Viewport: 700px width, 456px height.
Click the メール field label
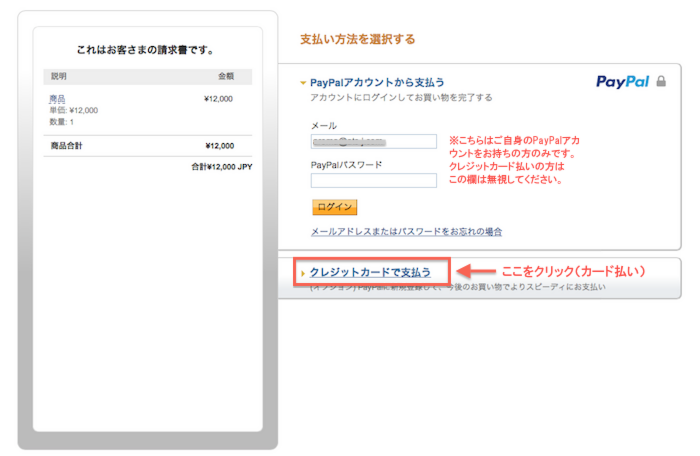(324, 126)
